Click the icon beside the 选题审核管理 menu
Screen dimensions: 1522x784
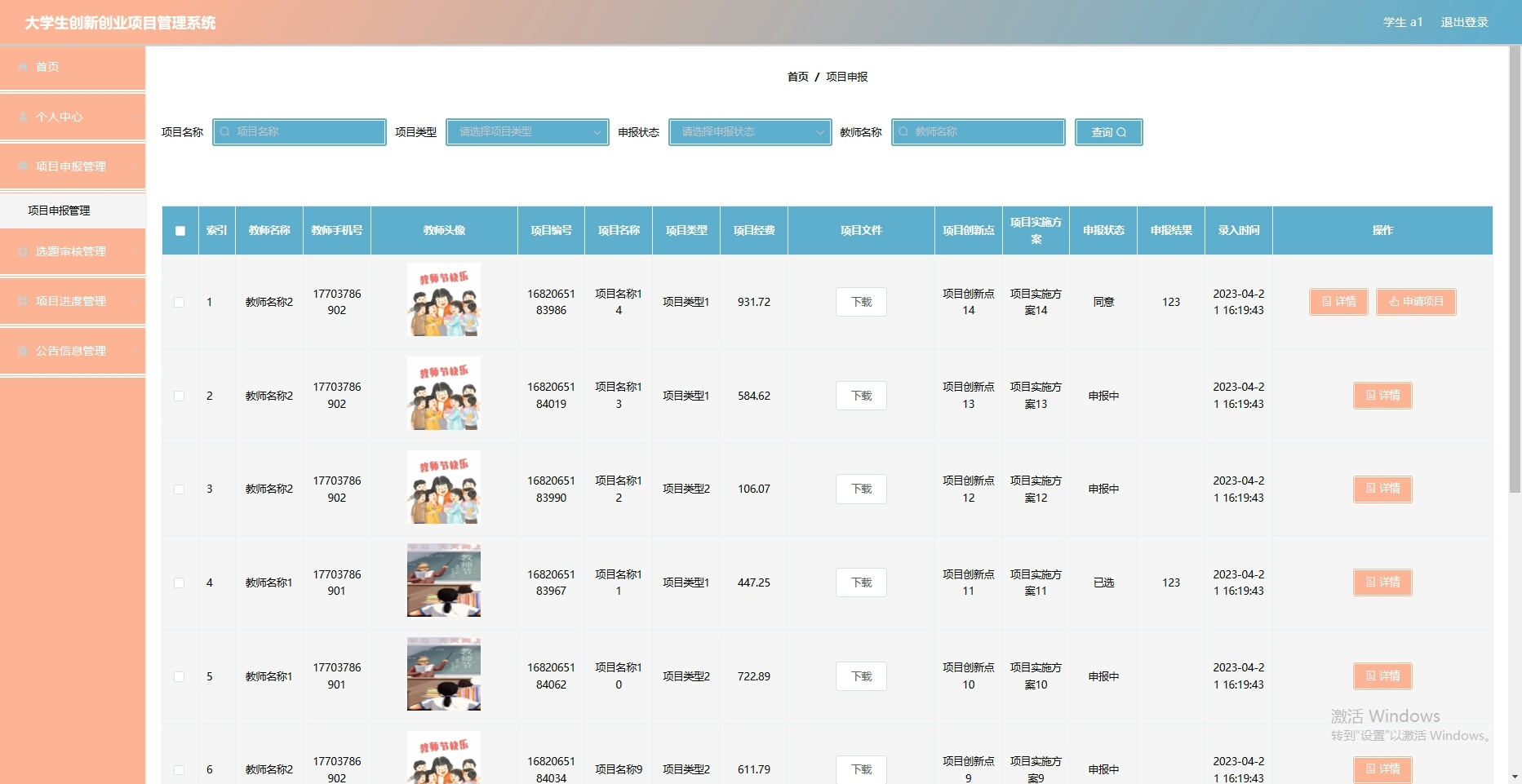(24, 251)
